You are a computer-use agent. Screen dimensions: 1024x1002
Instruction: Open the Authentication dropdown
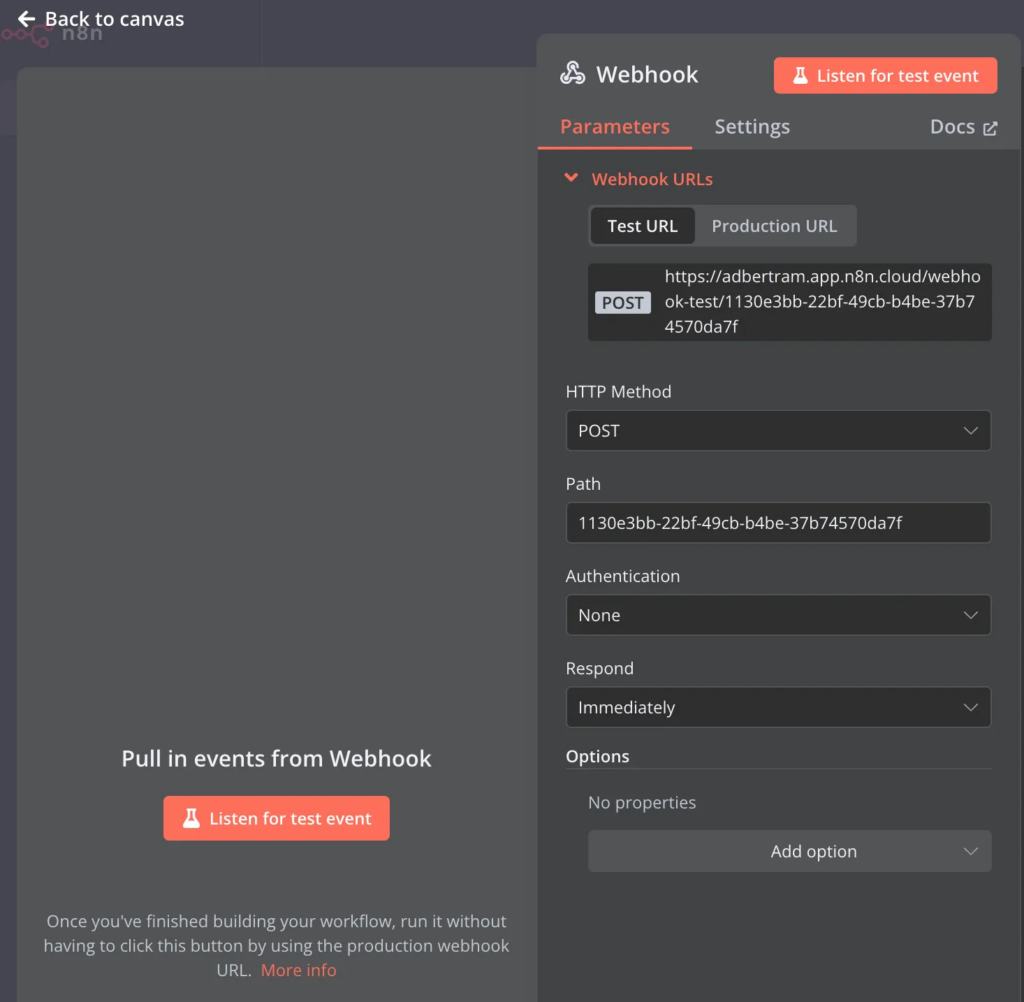tap(778, 615)
